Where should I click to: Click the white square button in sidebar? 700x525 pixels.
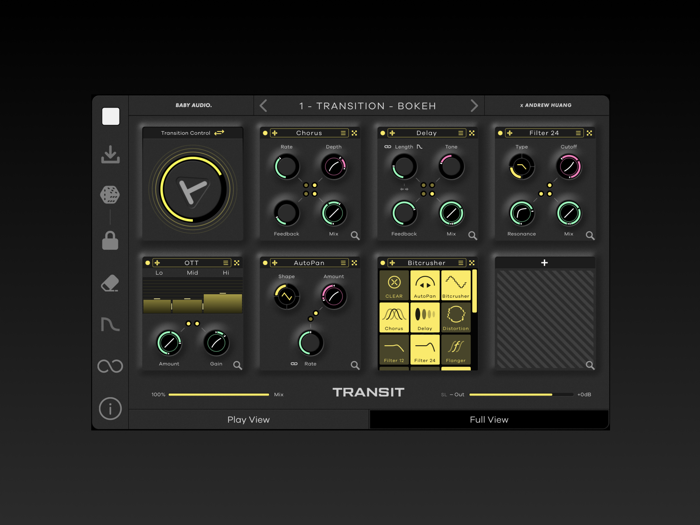(110, 117)
